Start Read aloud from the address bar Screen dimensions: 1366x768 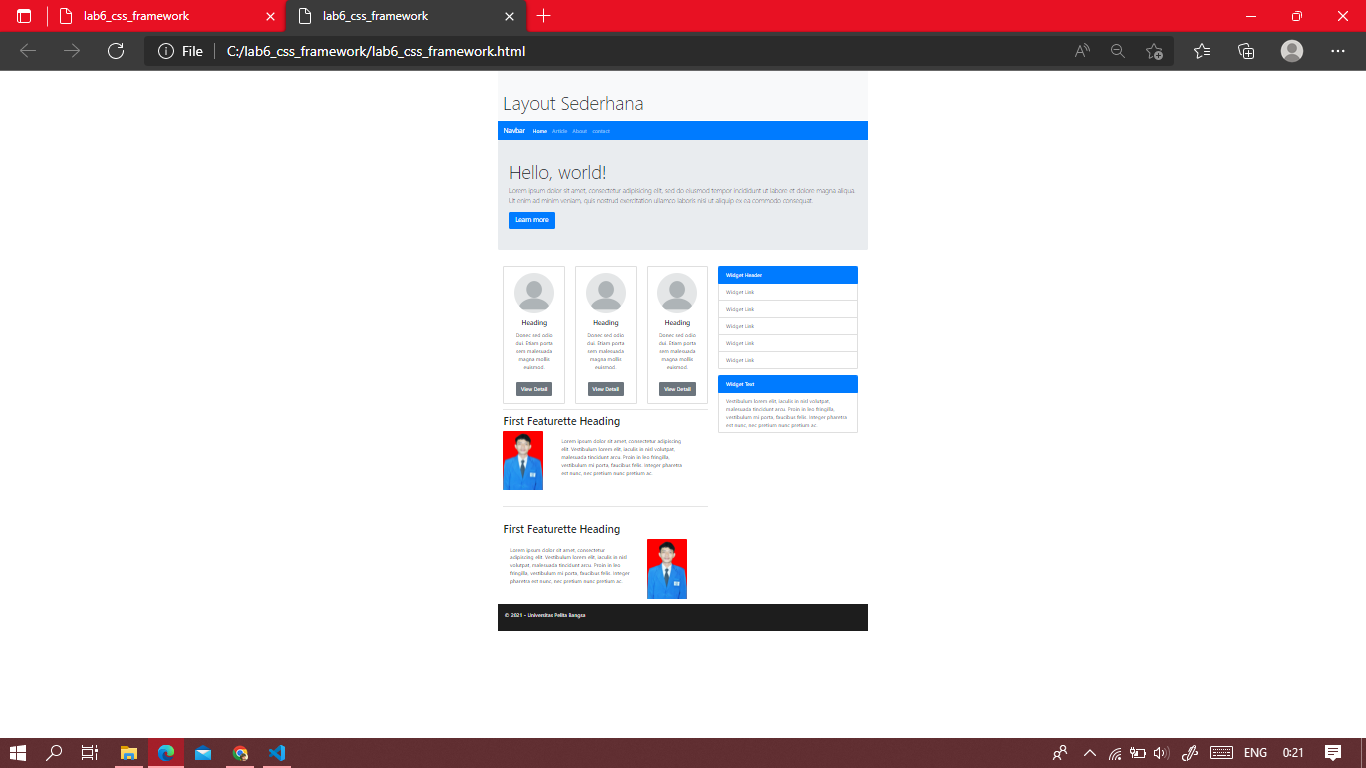coord(1082,51)
